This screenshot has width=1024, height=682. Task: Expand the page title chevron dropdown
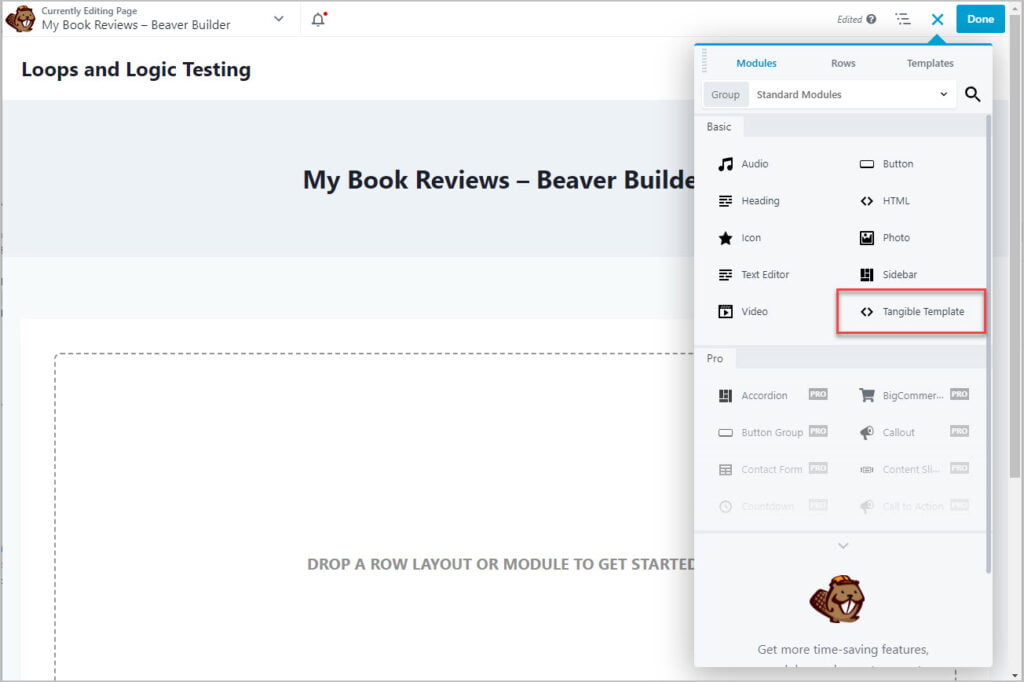point(279,19)
